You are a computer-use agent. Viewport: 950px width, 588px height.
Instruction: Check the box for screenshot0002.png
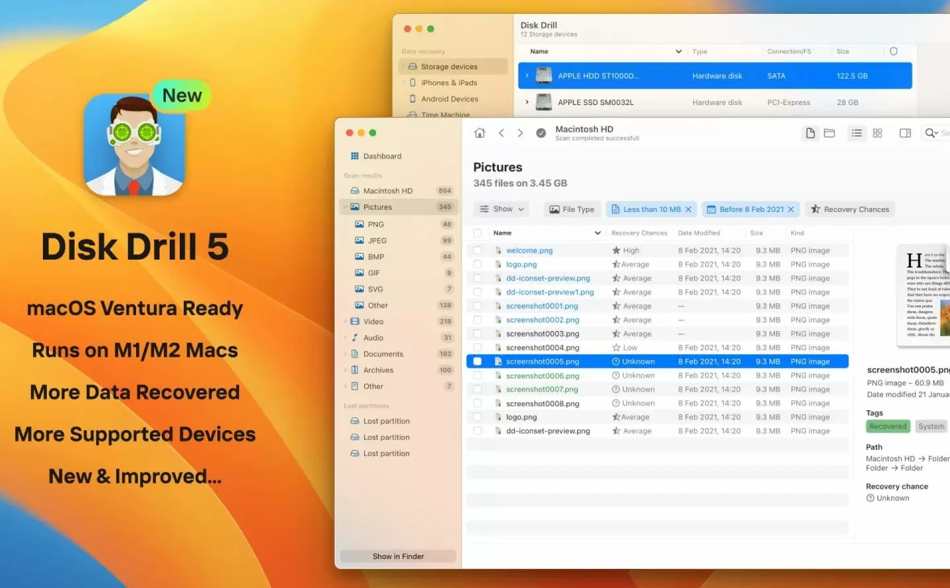click(477, 320)
